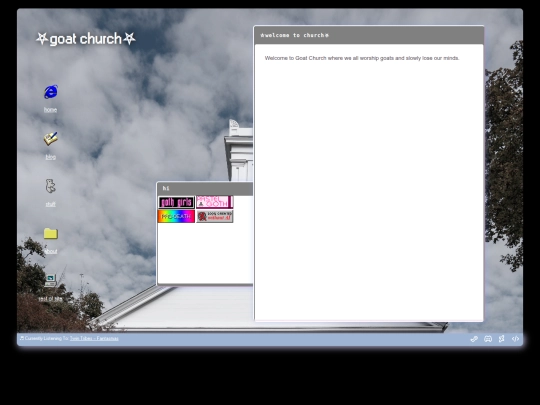Click the hi window title bar

(205, 189)
